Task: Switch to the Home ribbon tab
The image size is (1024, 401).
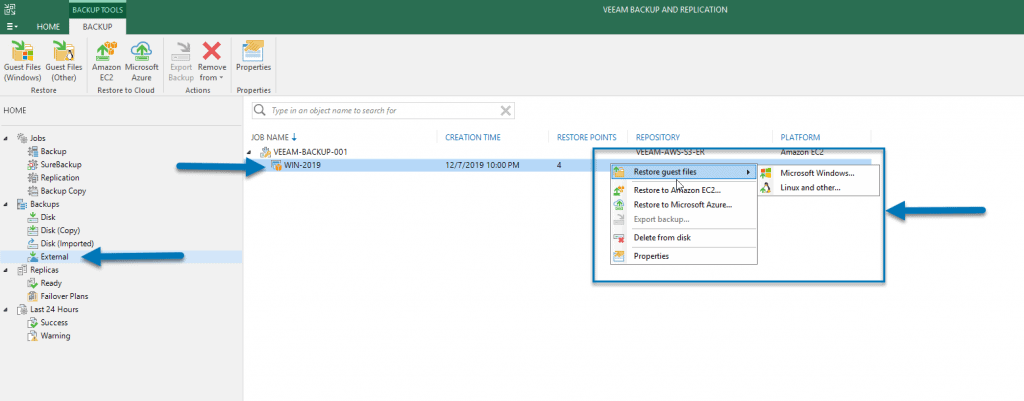Action: 48,26
